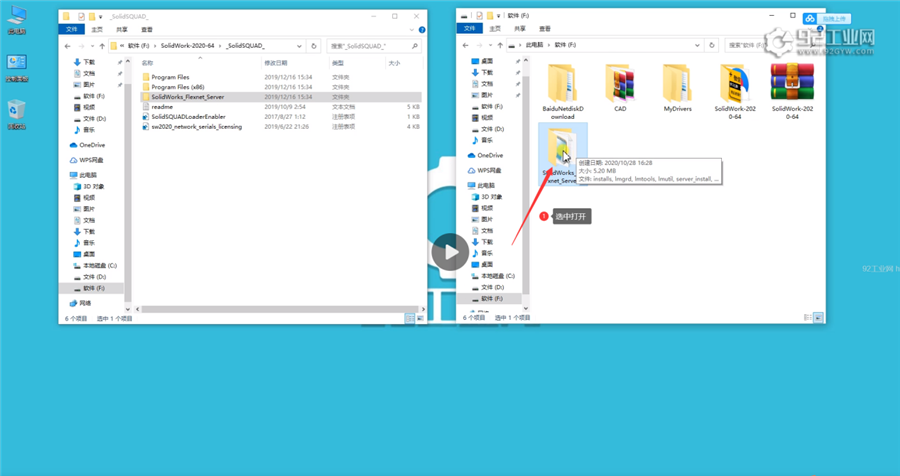Select the Program Files (x86) folder

click(281, 87)
